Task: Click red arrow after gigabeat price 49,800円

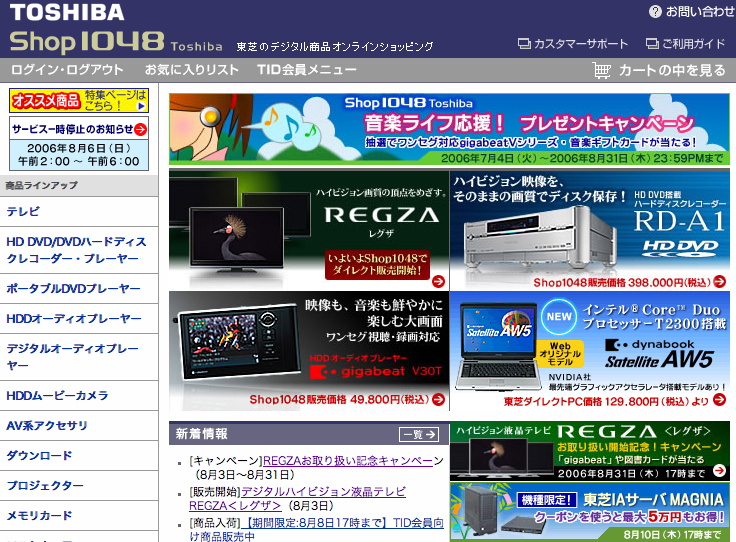Action: click(438, 399)
